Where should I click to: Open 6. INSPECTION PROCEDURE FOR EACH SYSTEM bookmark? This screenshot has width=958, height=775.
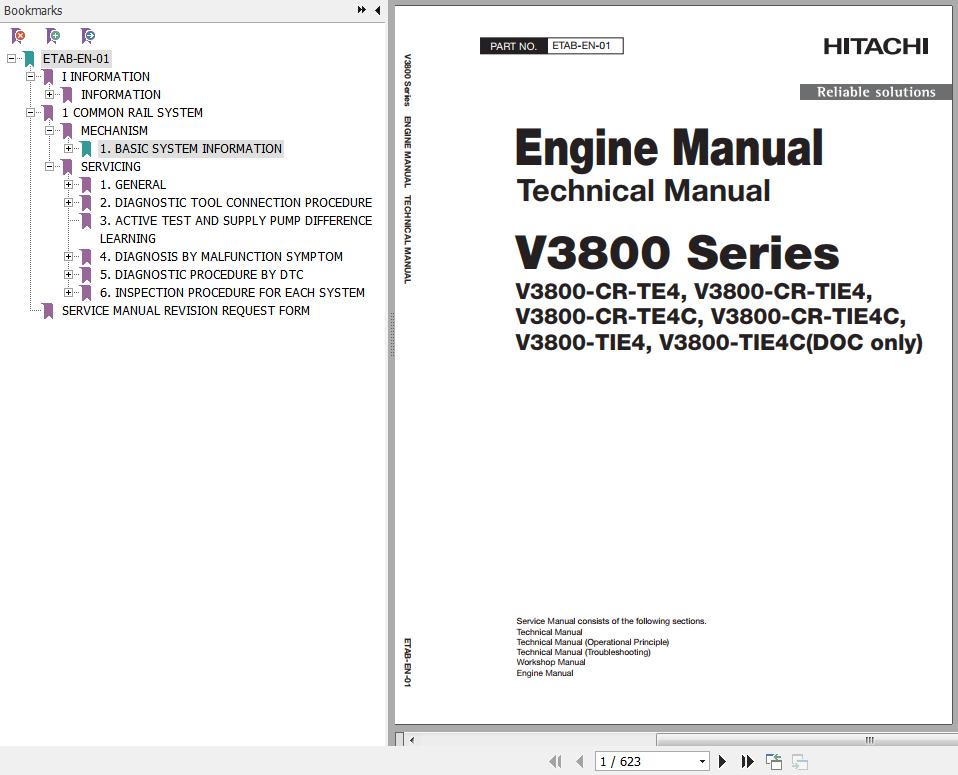coord(232,293)
